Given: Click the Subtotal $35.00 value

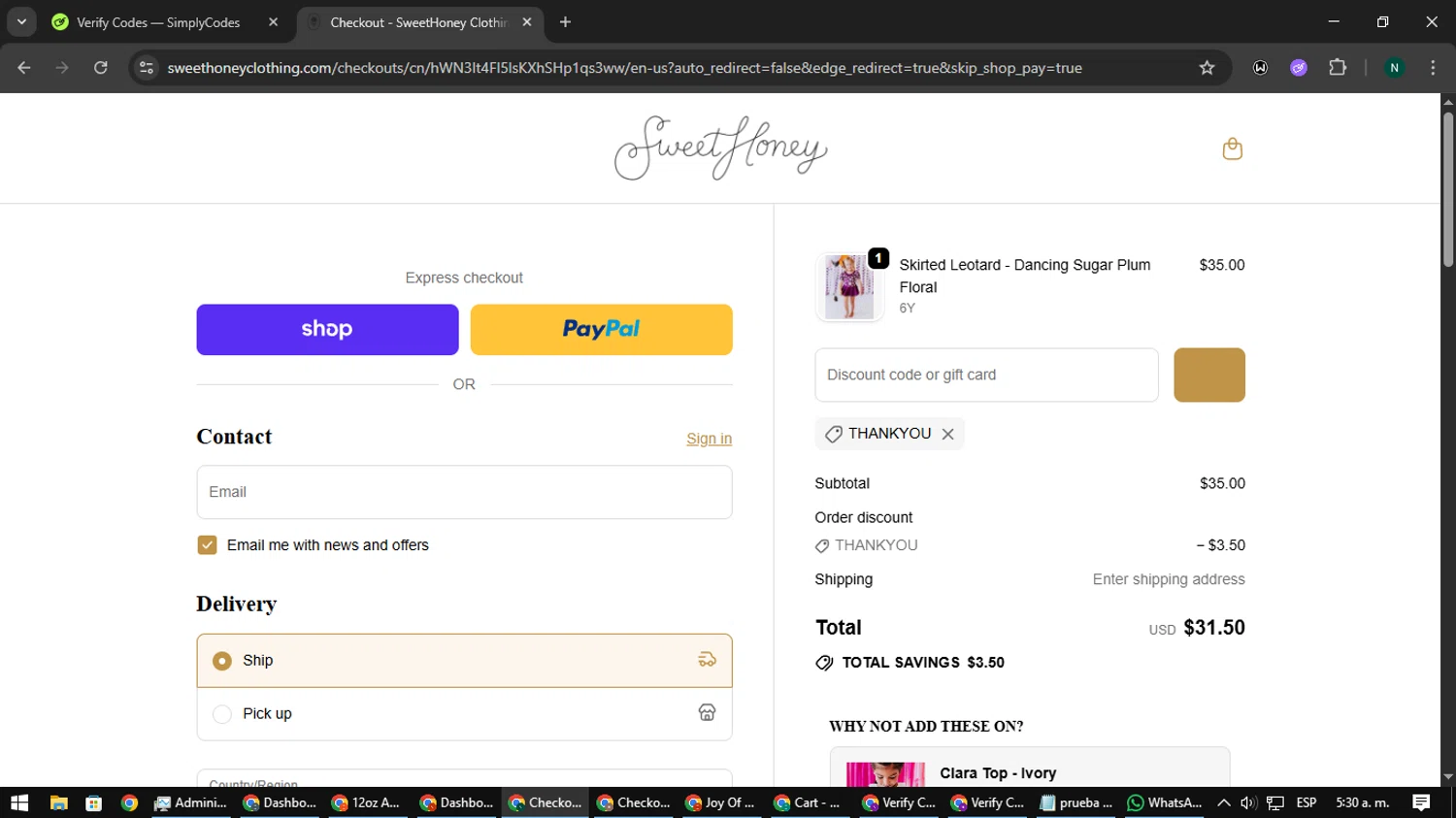Looking at the screenshot, I should [1222, 483].
